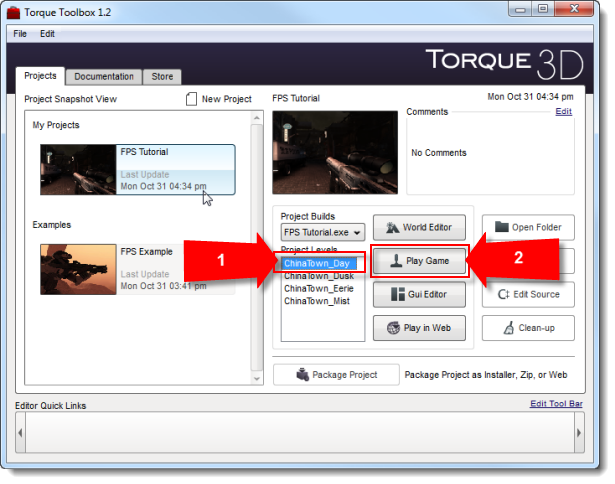Click the large FPS Tutorial preview image
This screenshot has width=615, height=484.
pyautogui.click(x=335, y=152)
